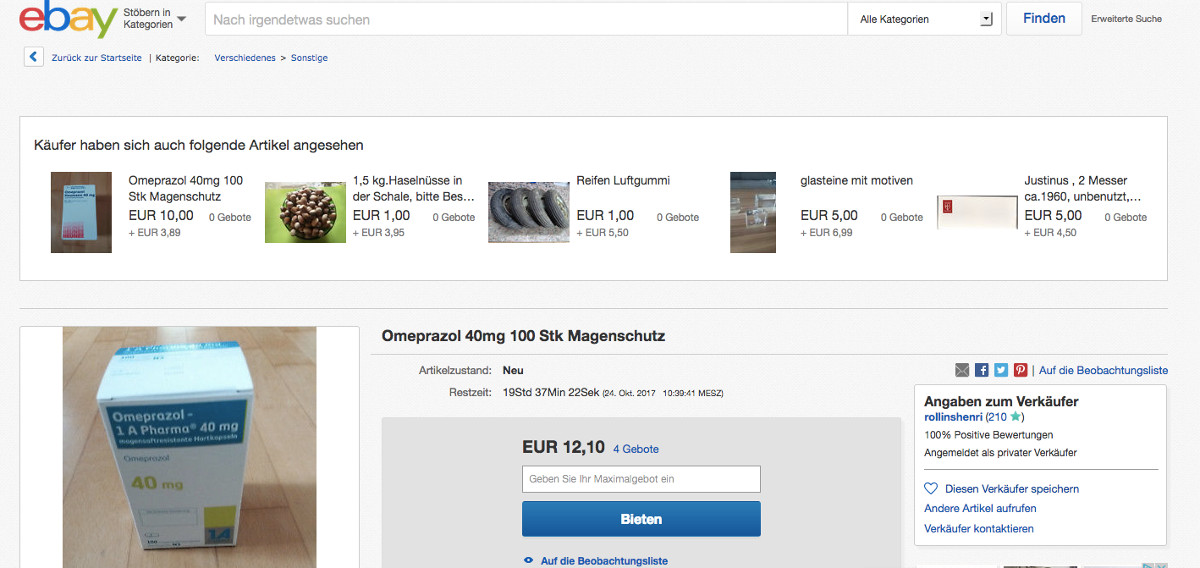Open seller rollinshenri's profile

953,416
